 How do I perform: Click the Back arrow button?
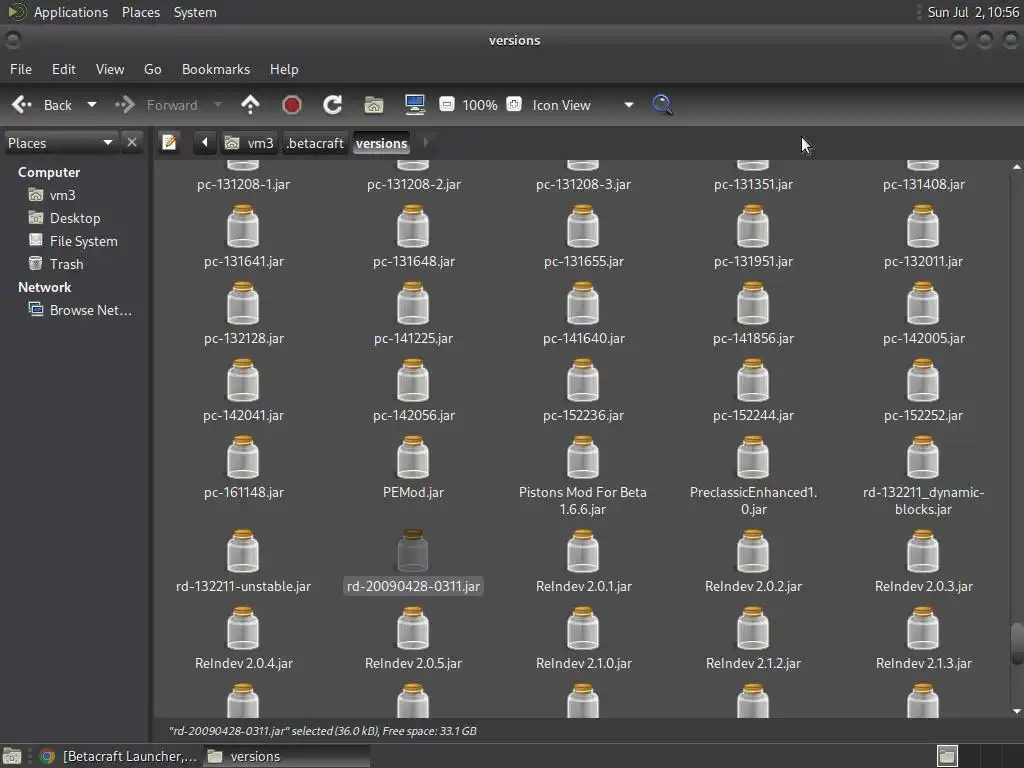point(42,105)
